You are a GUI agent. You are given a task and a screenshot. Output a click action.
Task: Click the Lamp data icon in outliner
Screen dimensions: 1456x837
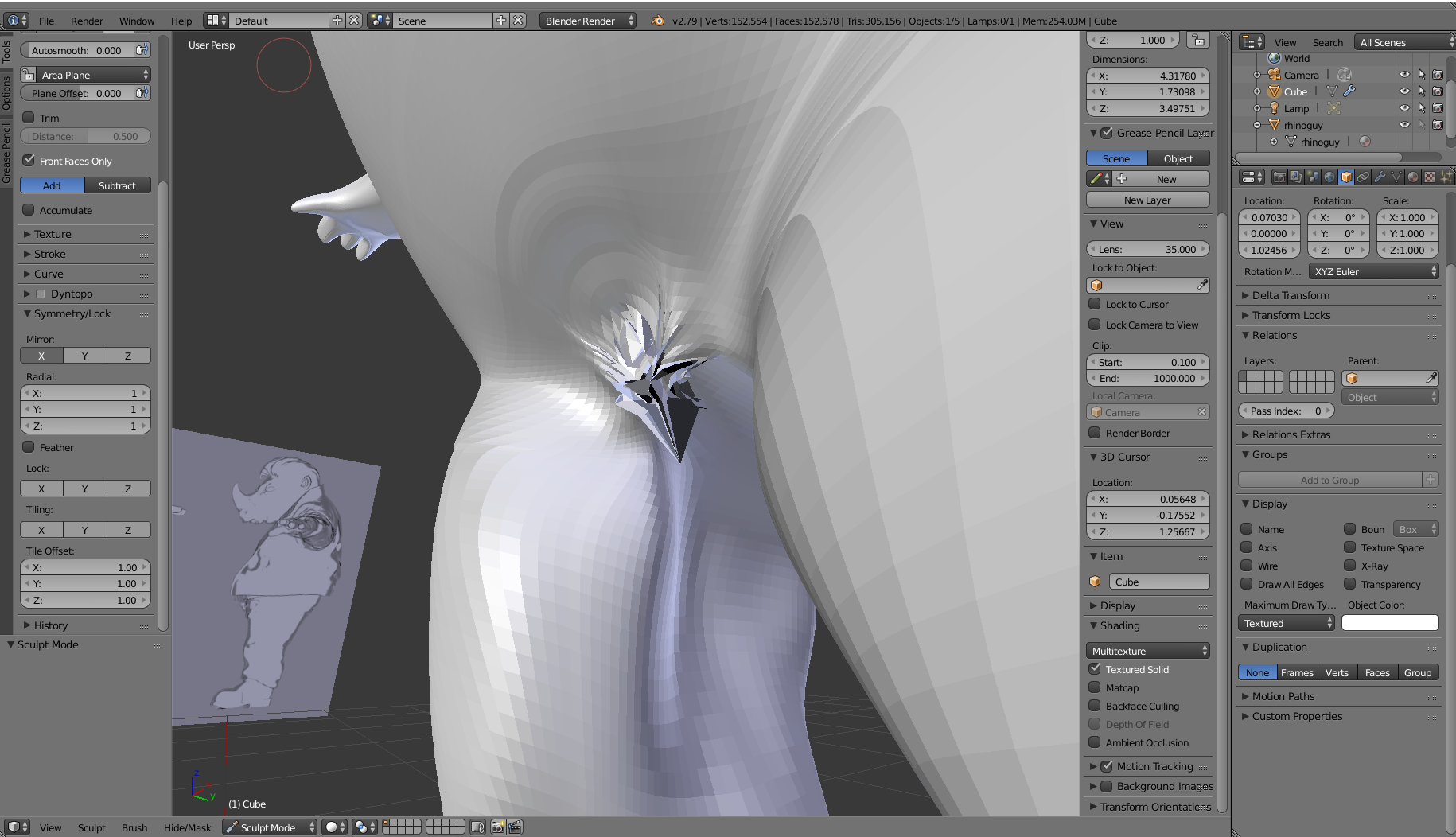pos(1334,108)
